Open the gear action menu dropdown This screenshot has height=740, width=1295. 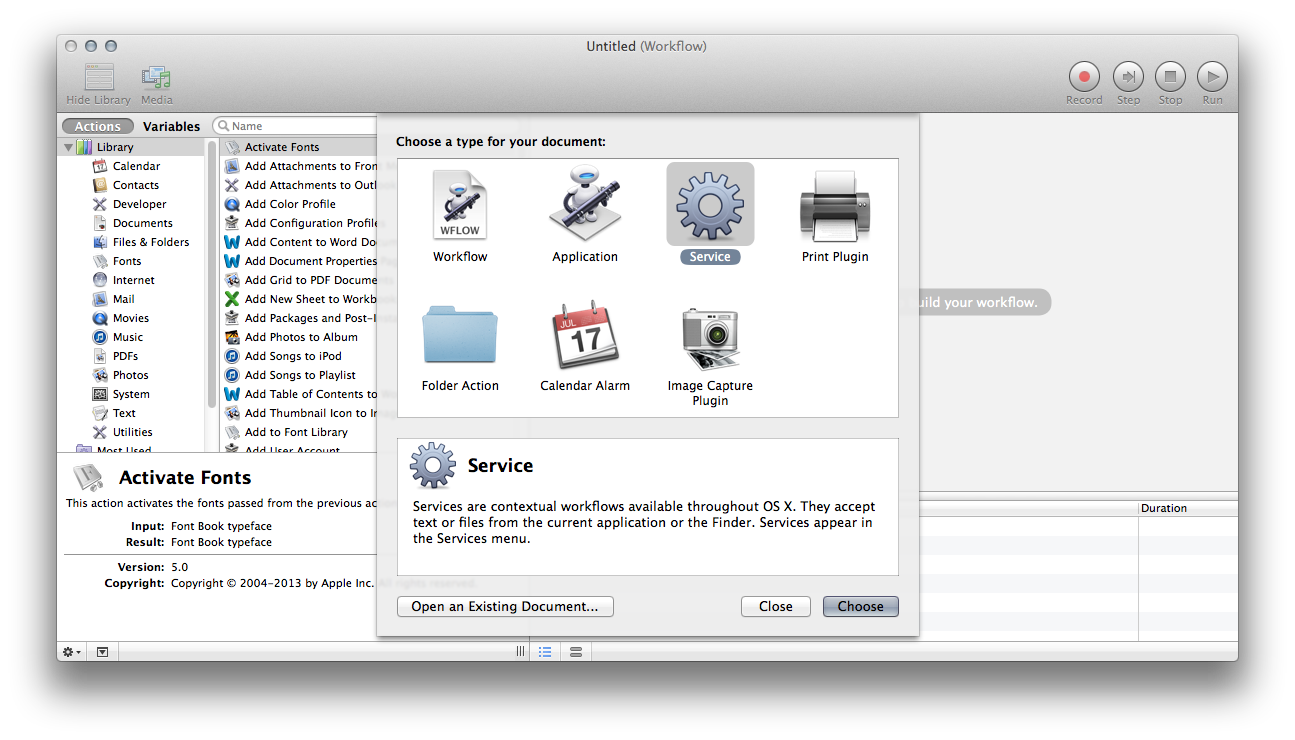72,651
